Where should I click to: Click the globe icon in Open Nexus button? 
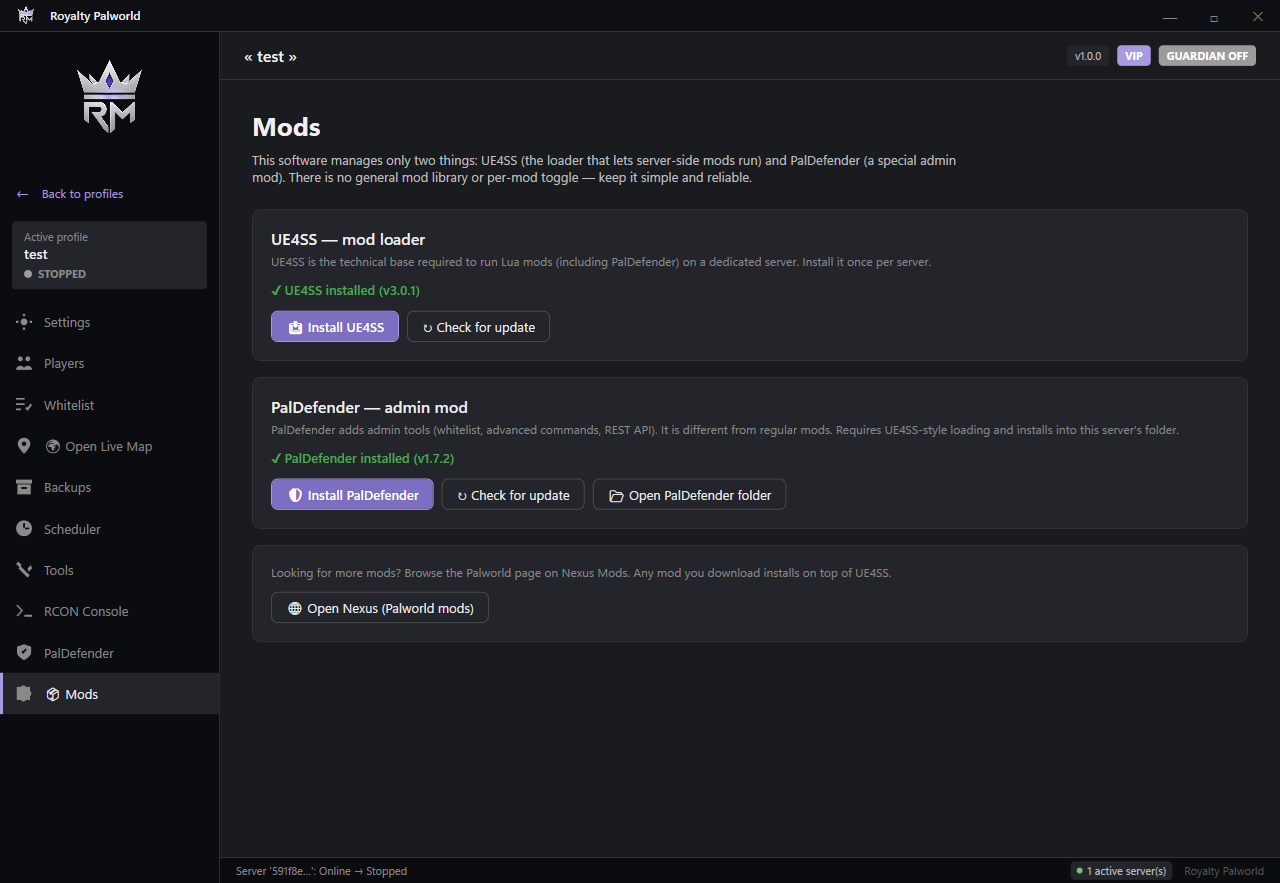point(295,608)
